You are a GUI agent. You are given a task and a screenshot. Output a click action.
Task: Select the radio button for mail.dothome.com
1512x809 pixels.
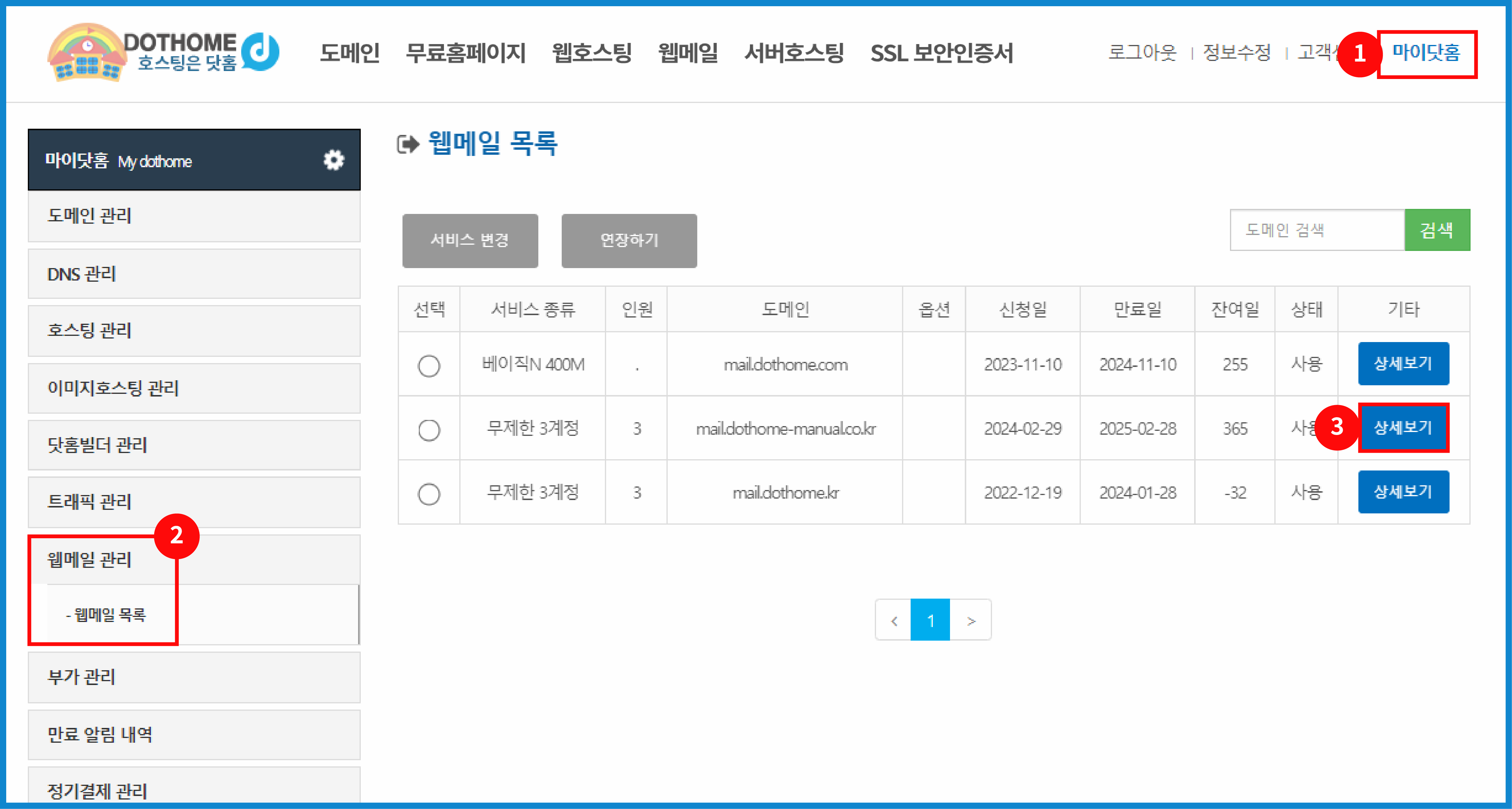(429, 365)
